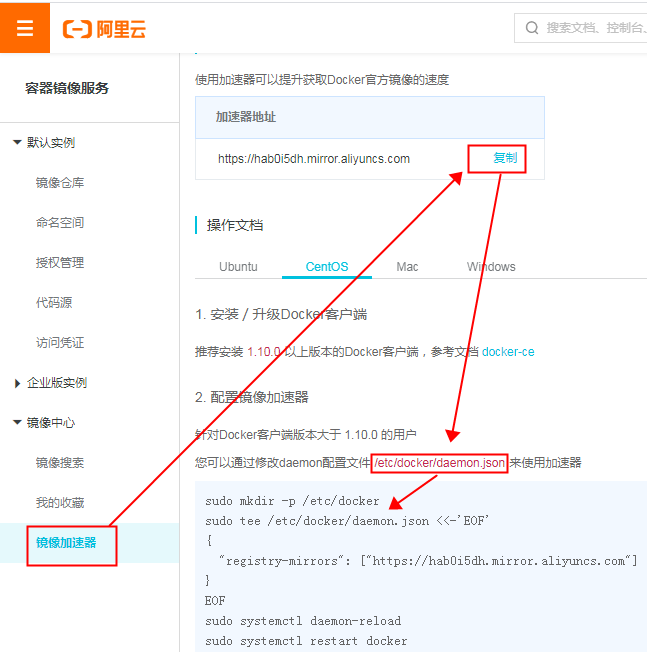
Task: Open 我的收藏 in sidebar
Action: coord(60,503)
